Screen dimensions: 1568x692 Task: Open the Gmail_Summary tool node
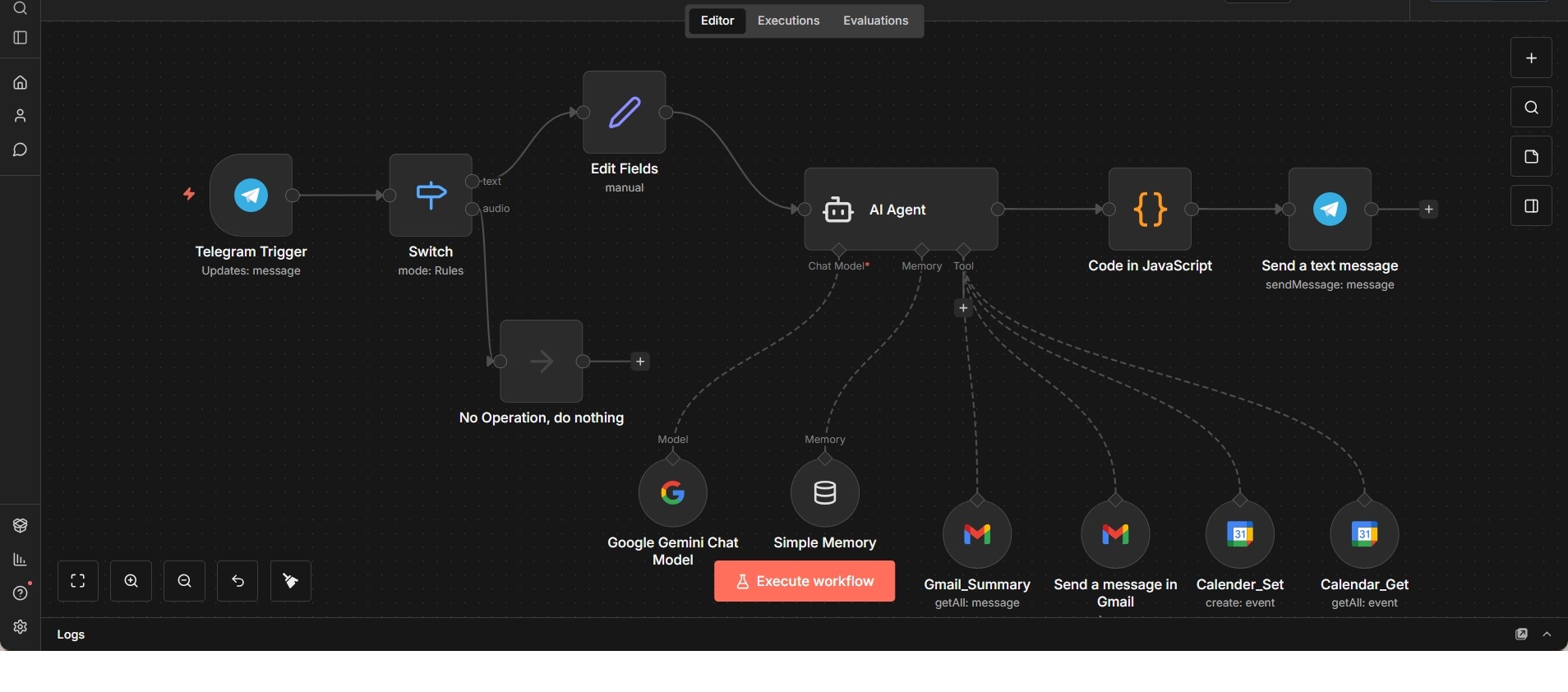pos(977,535)
